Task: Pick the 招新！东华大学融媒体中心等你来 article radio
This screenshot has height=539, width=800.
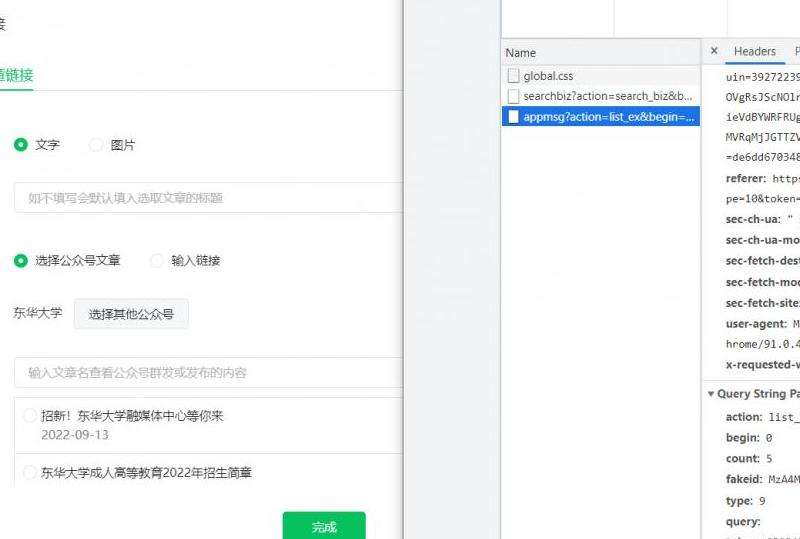Action: [x=30, y=416]
